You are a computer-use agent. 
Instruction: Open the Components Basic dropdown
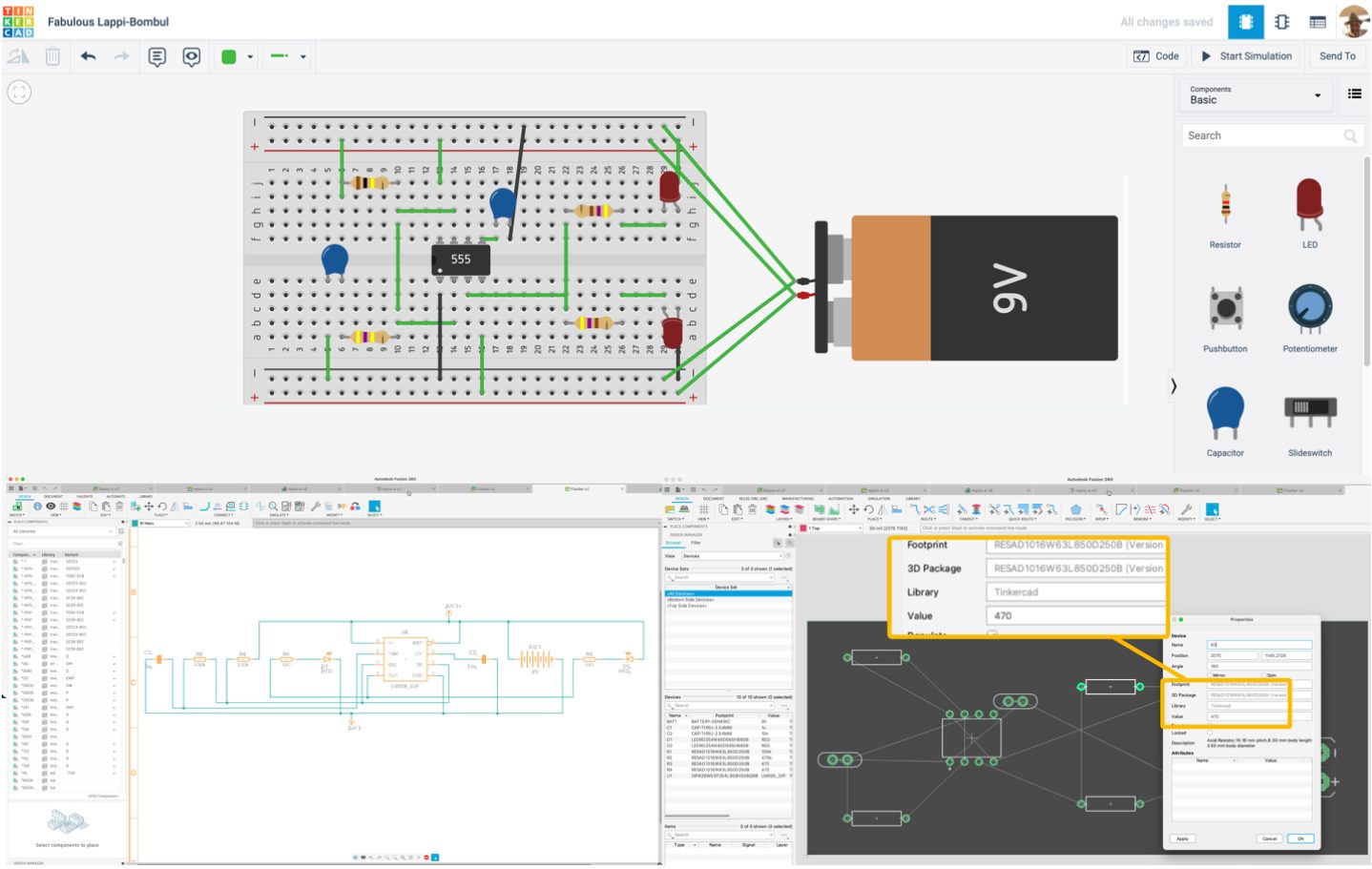click(1255, 94)
